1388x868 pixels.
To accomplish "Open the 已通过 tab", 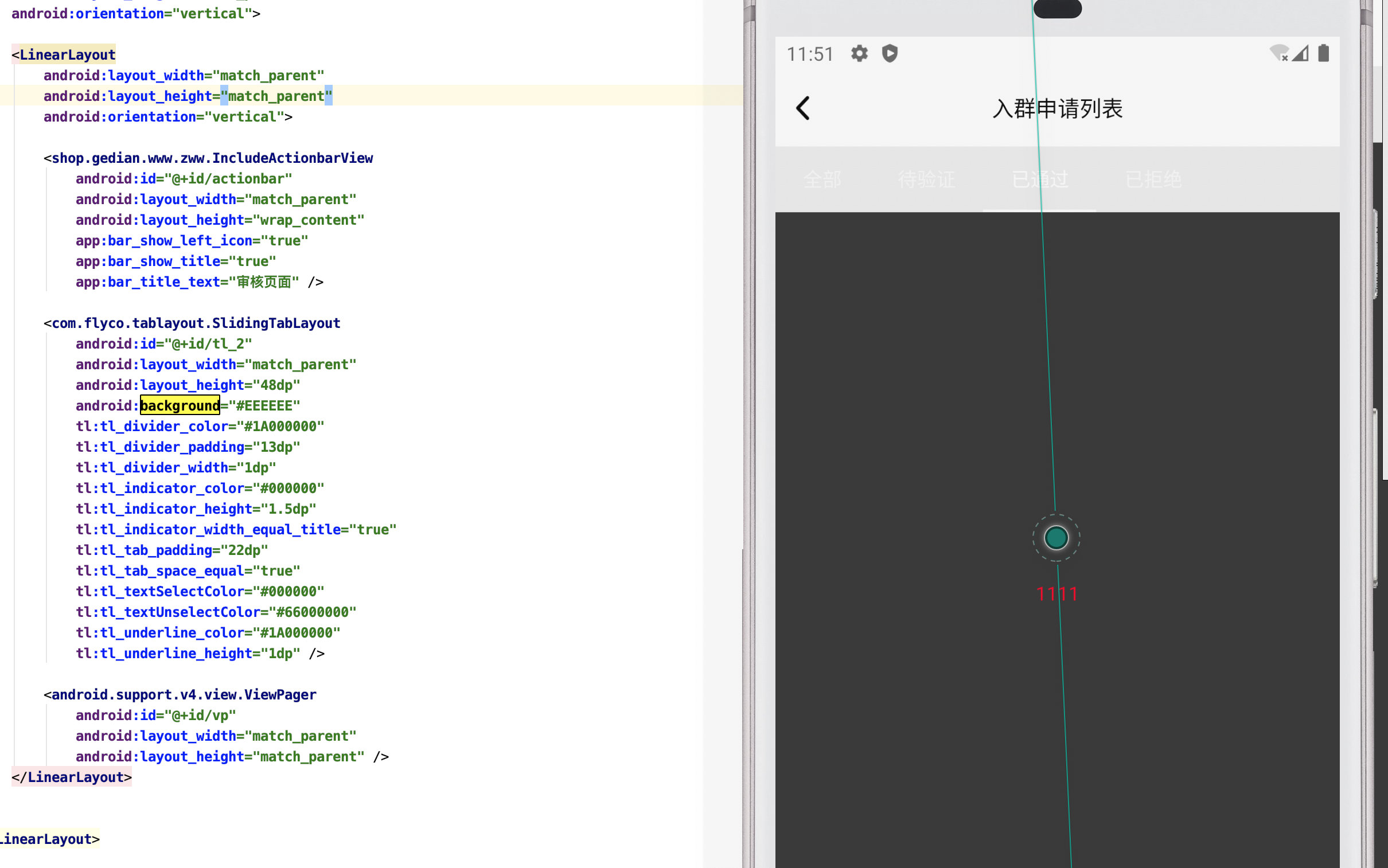I will click(1040, 179).
